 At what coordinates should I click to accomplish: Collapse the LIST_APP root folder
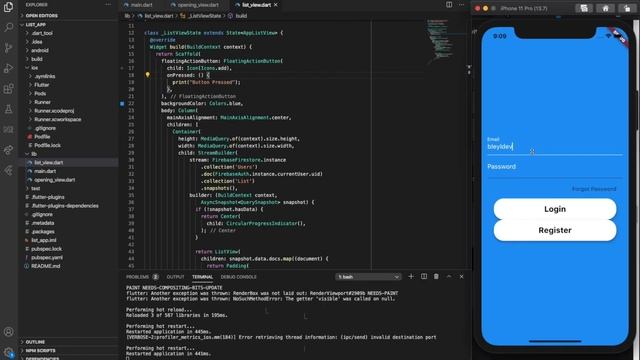pyautogui.click(x=36, y=24)
